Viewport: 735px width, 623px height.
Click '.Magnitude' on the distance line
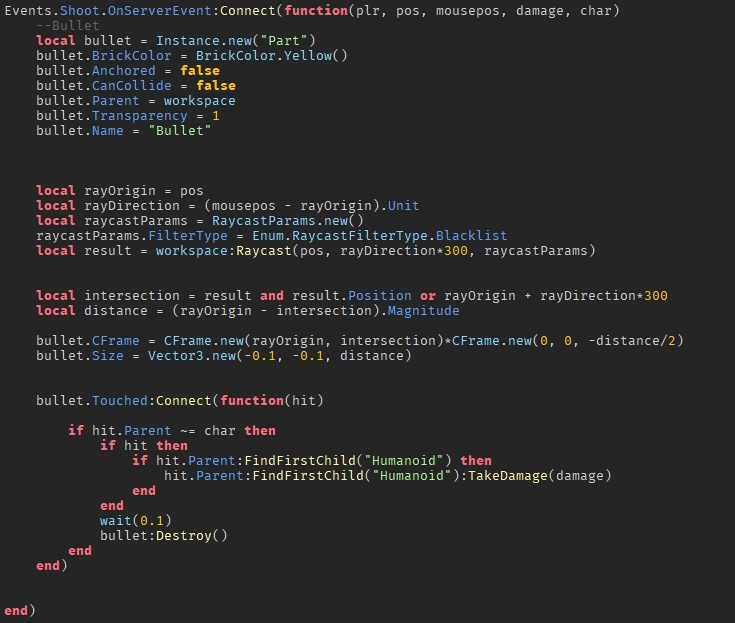coord(421,311)
